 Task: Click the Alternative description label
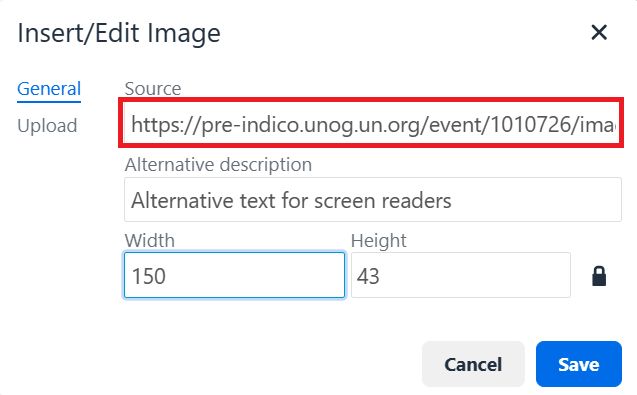pyautogui.click(x=218, y=165)
